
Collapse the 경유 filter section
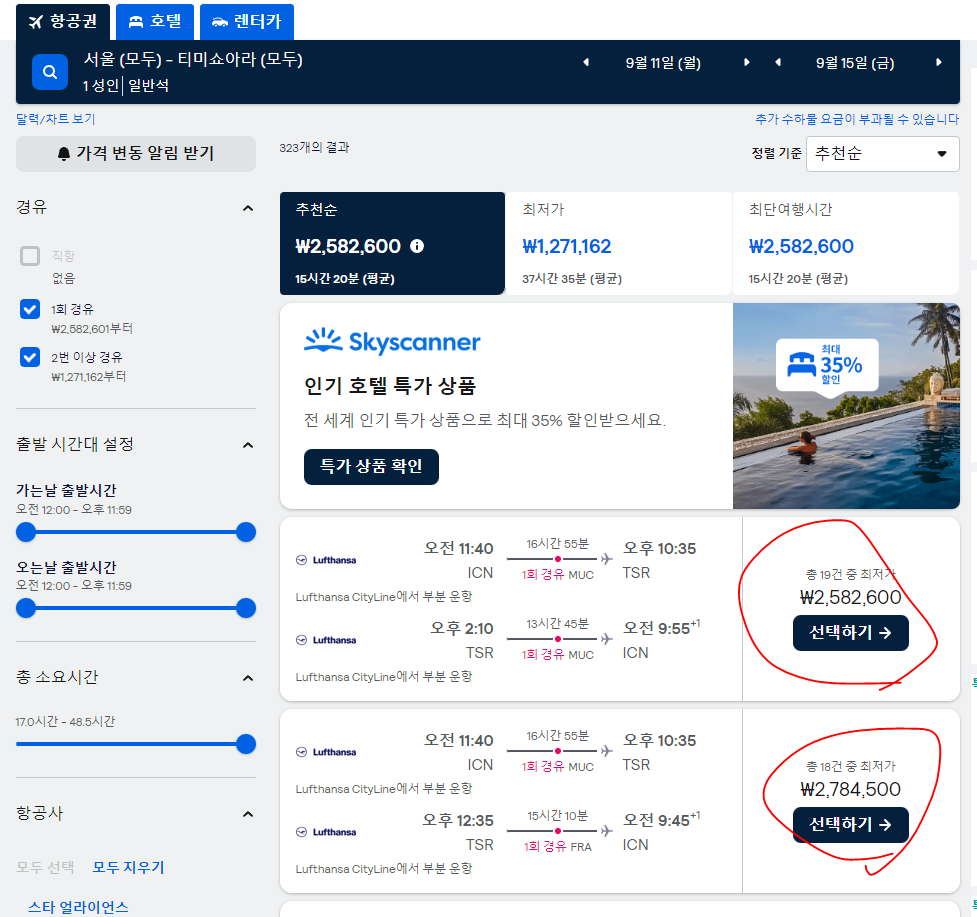coord(248,208)
